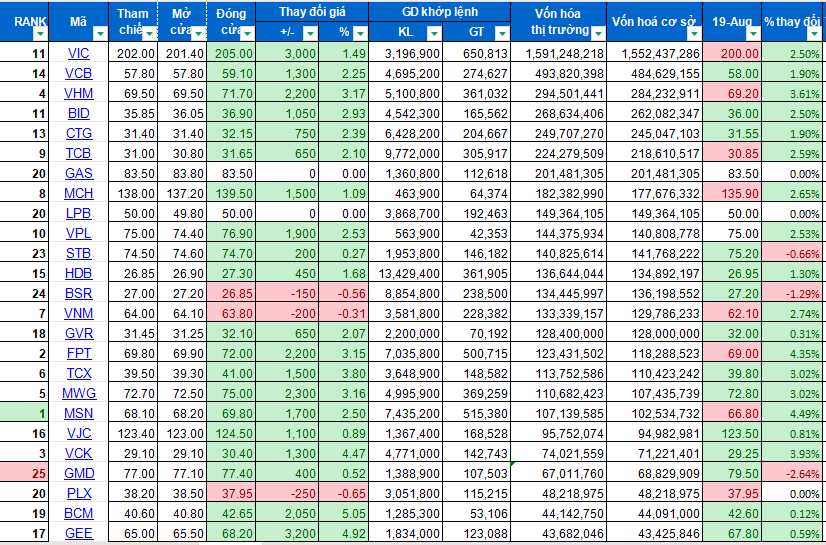Open the BID ticker link

pyautogui.click(x=78, y=114)
